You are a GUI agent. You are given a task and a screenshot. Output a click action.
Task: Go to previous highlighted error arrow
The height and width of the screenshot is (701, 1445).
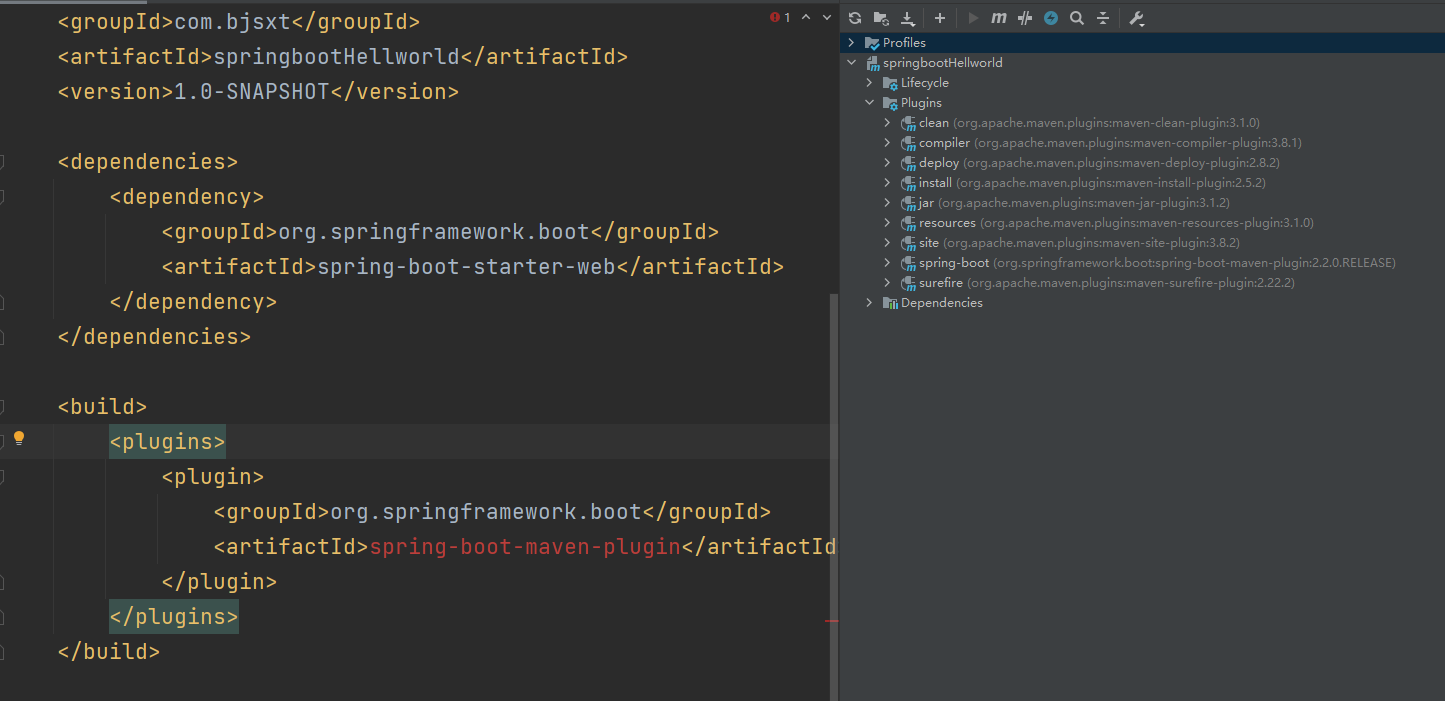[806, 17]
